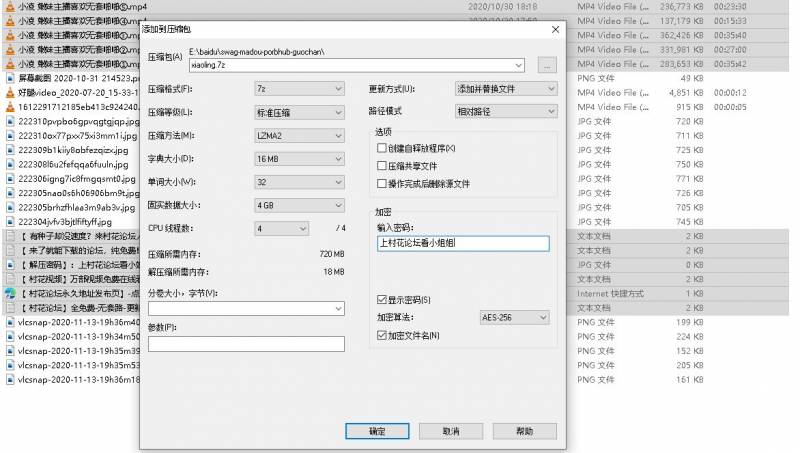
Task: Select the 222306igng7ic8fmgqsmt0.jpg file icon
Action: tap(10, 178)
